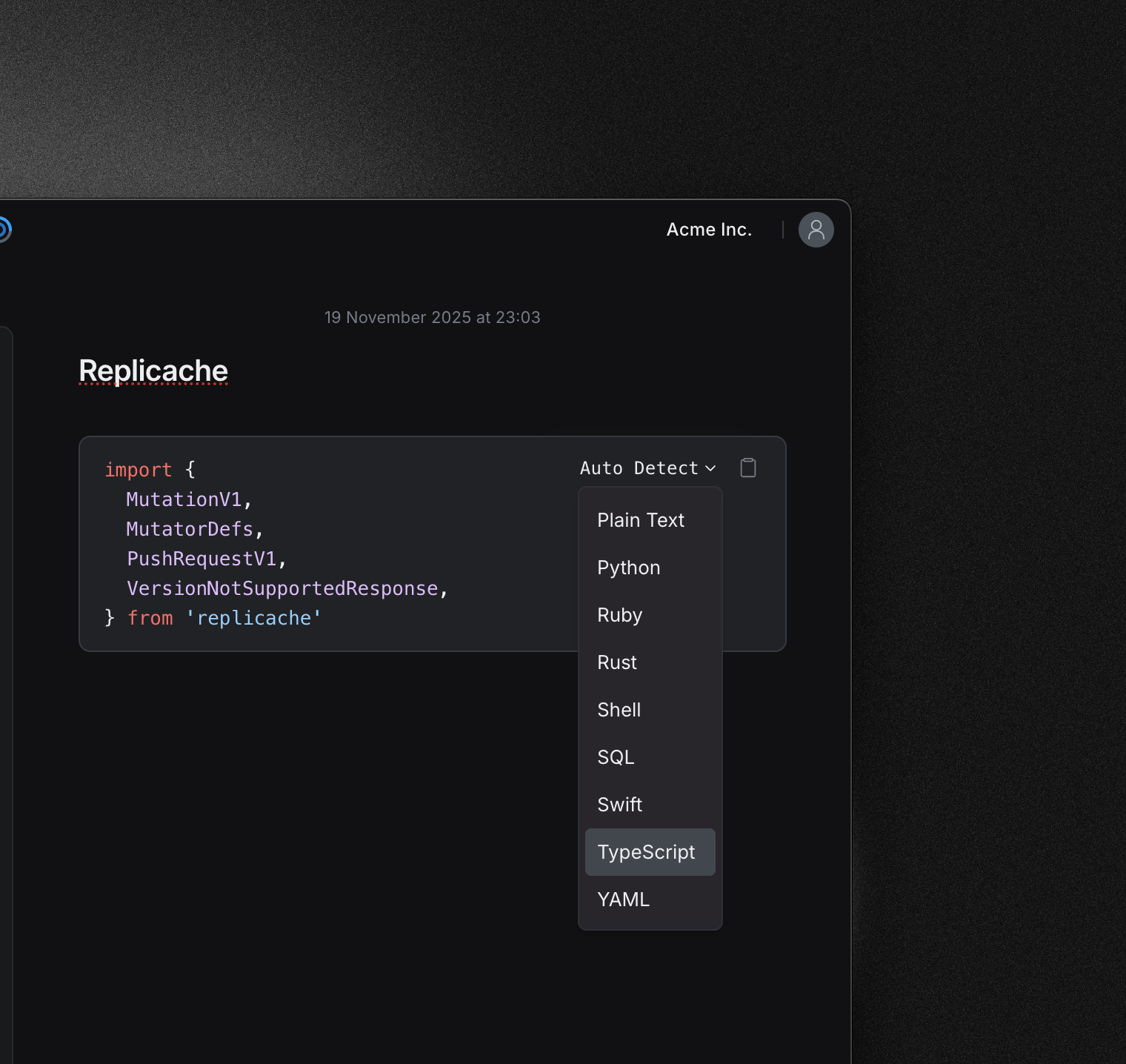1126x1064 pixels.
Task: Select Swift from the language options
Action: tap(619, 805)
